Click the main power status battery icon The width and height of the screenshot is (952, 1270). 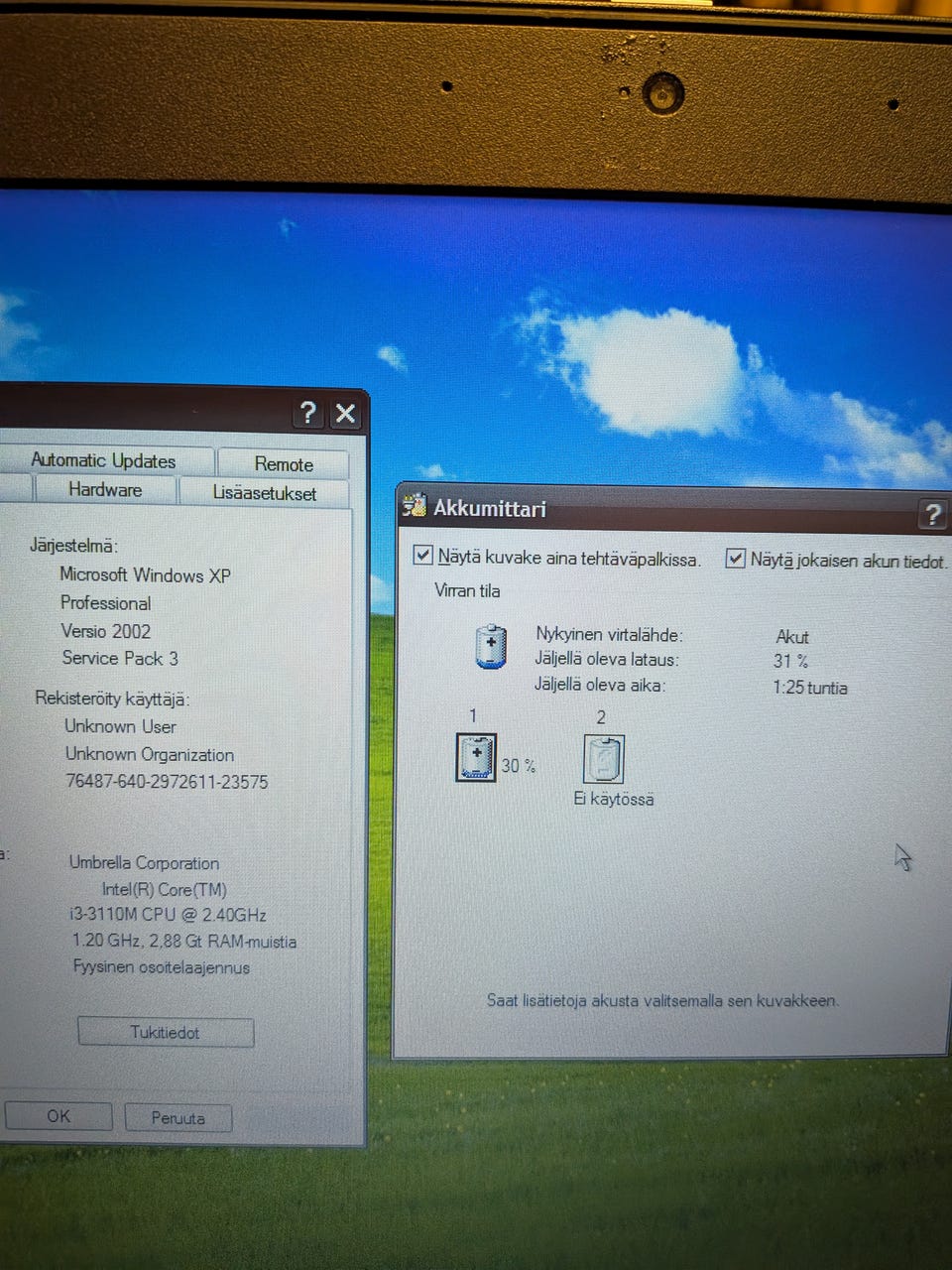point(491,646)
